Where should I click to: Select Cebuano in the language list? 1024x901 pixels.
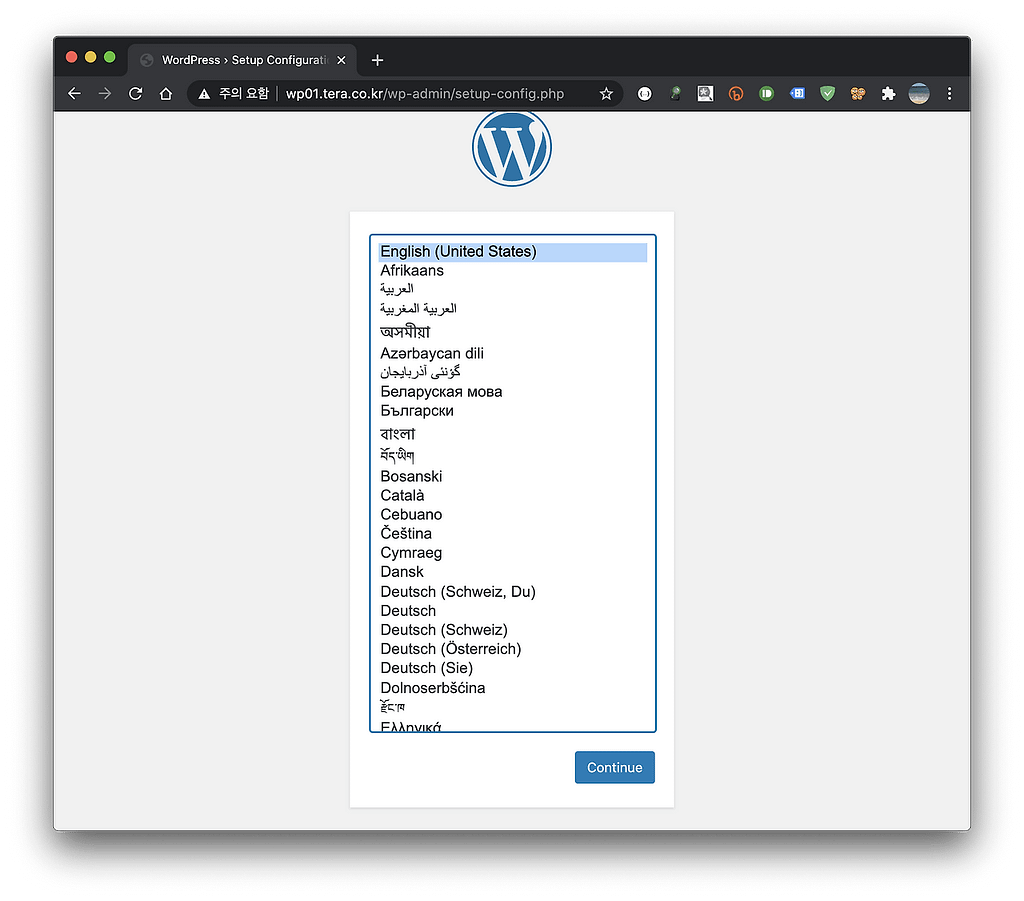click(513, 514)
